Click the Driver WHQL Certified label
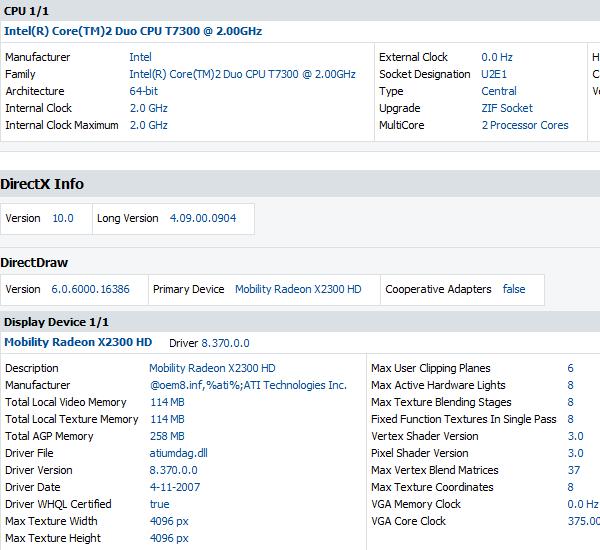 [x=58, y=504]
